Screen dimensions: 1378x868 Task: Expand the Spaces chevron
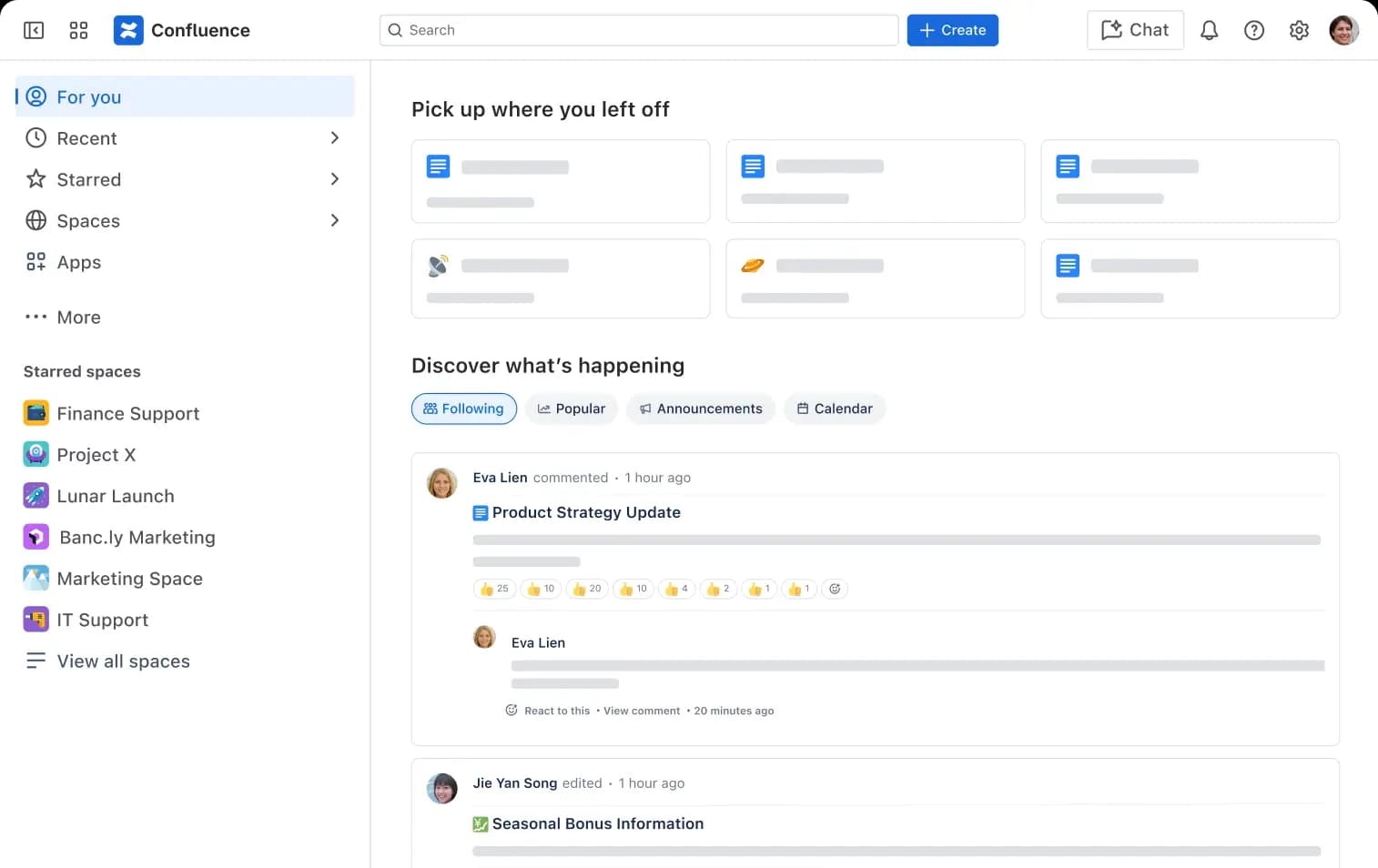(334, 221)
